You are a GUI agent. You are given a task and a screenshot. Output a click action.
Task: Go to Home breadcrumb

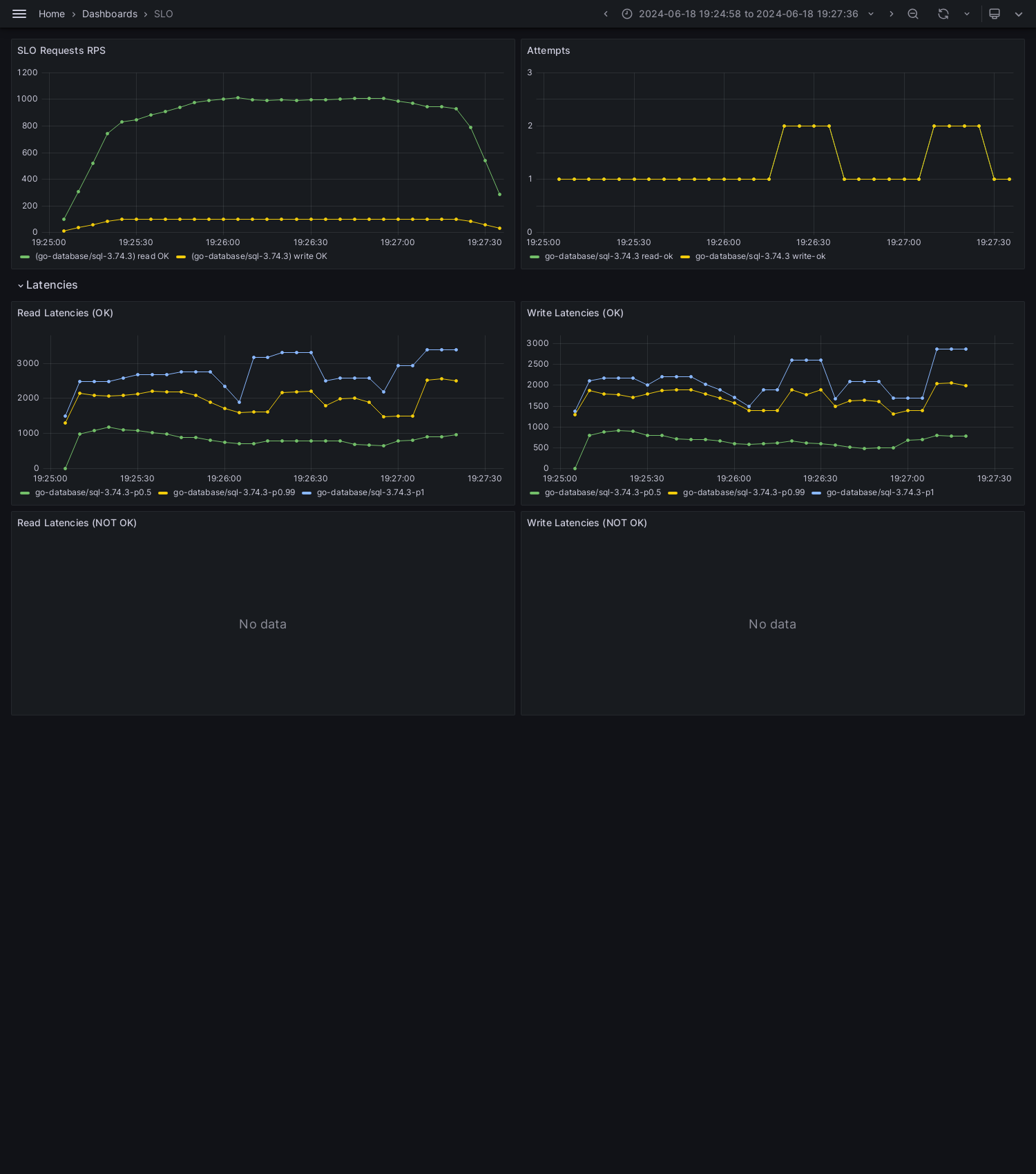coord(52,14)
